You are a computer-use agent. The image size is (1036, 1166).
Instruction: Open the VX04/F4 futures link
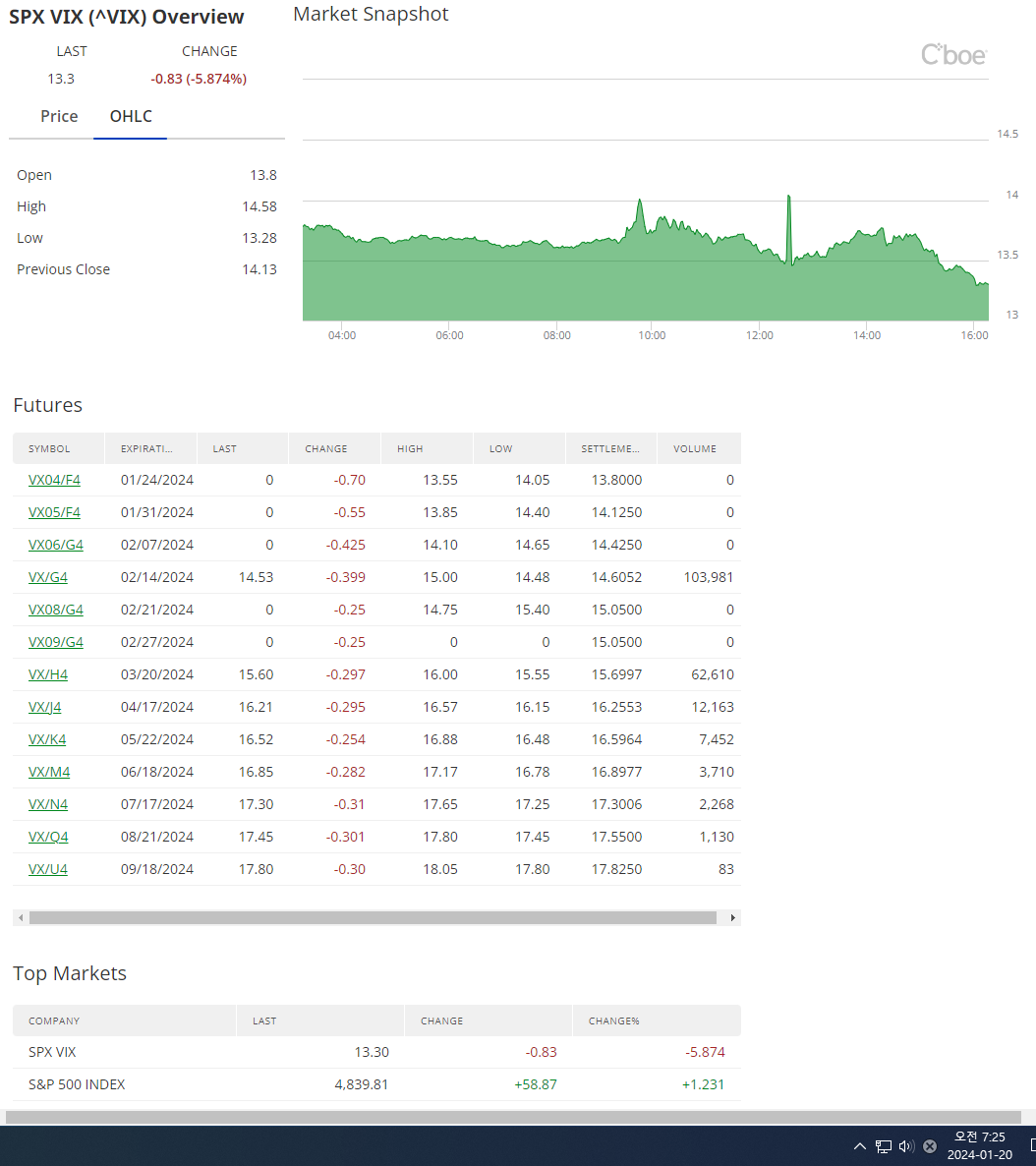pyautogui.click(x=54, y=481)
